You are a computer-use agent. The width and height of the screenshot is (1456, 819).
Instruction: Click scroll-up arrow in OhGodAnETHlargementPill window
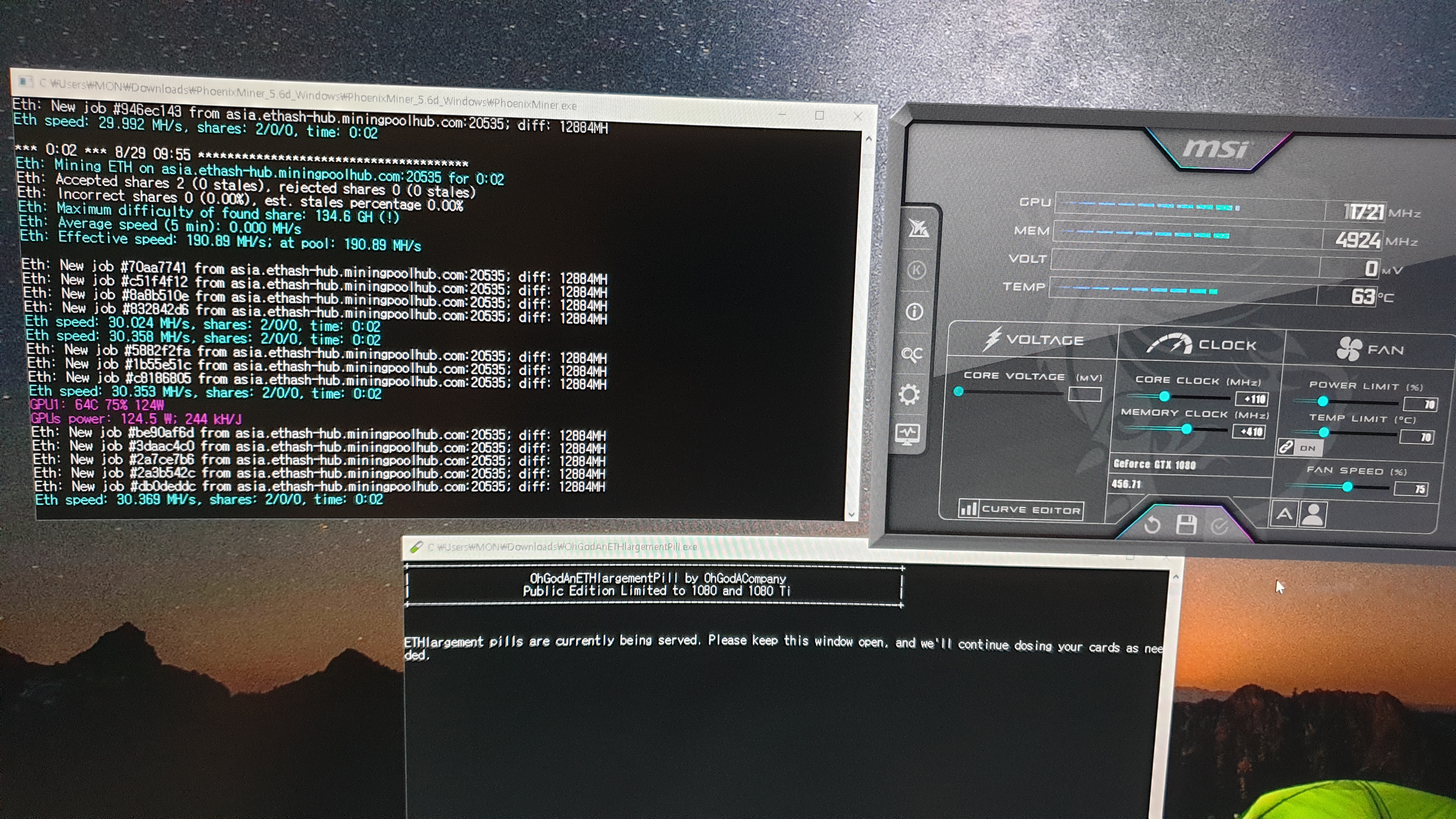pyautogui.click(x=1176, y=577)
